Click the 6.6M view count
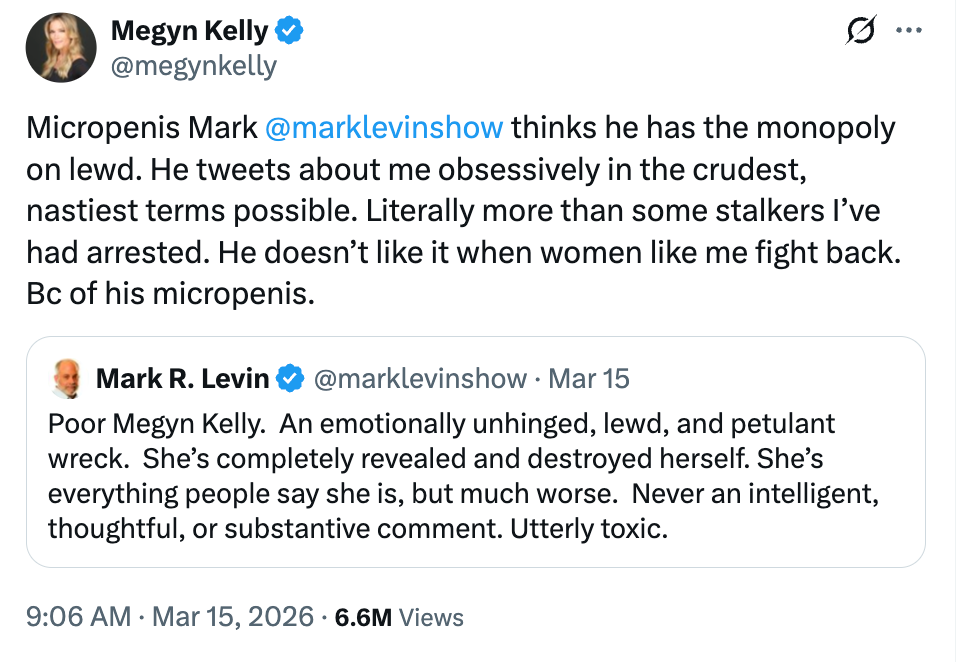 click(x=363, y=618)
